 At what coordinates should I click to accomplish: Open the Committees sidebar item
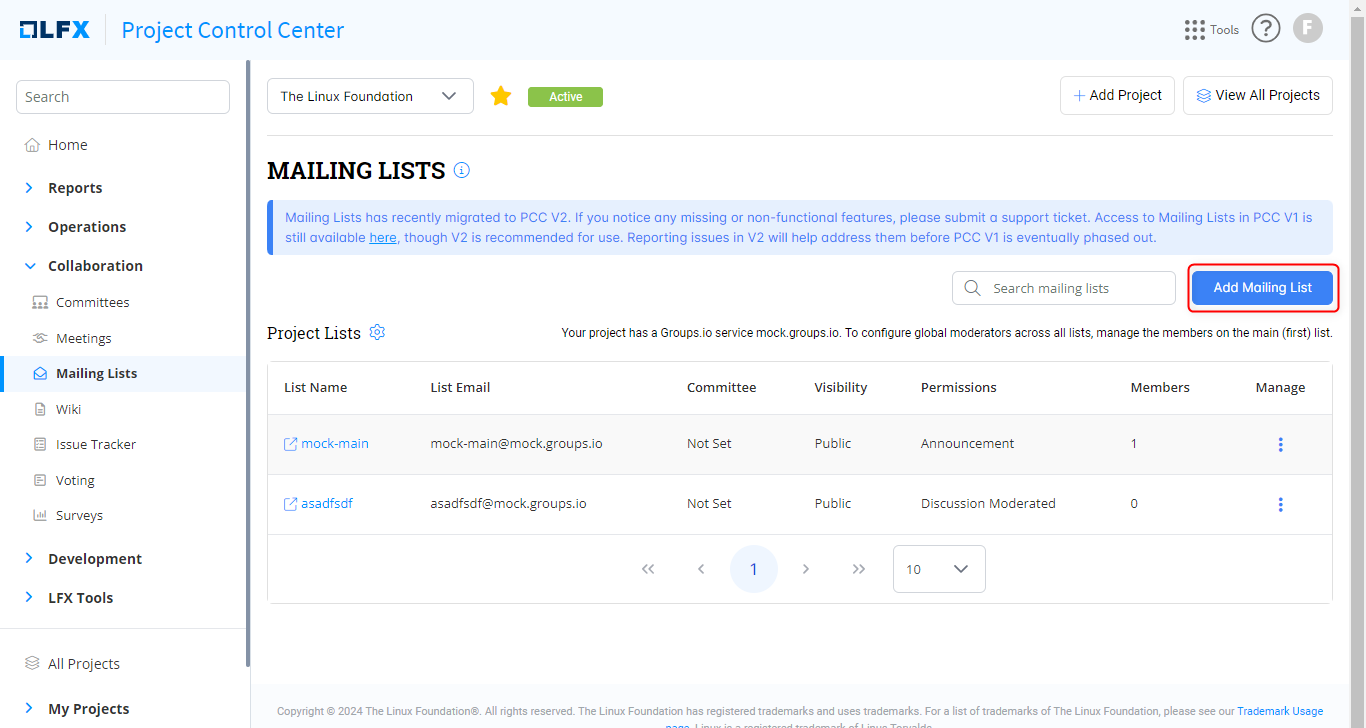(92, 302)
